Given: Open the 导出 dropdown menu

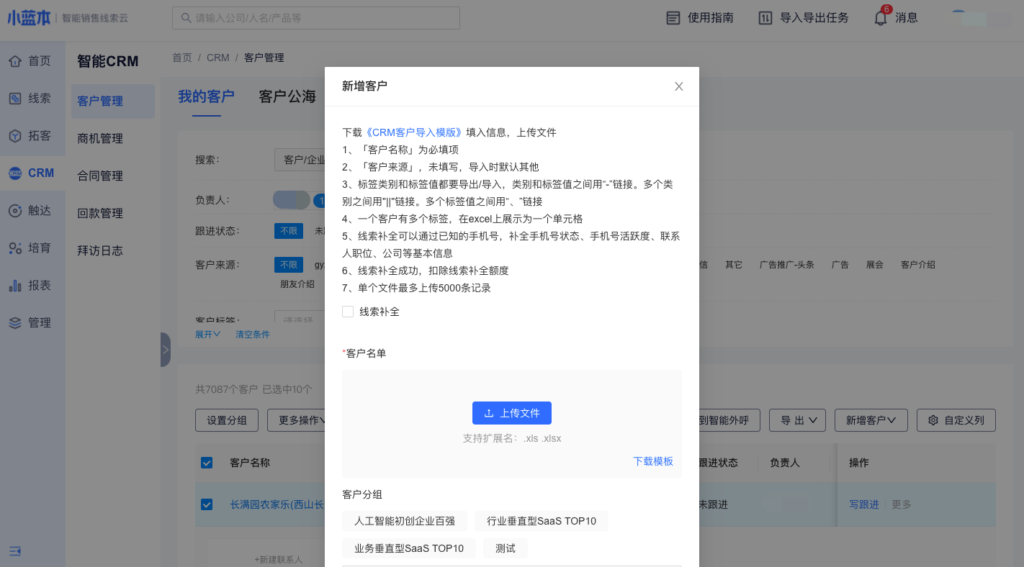Looking at the screenshot, I should tap(800, 420).
